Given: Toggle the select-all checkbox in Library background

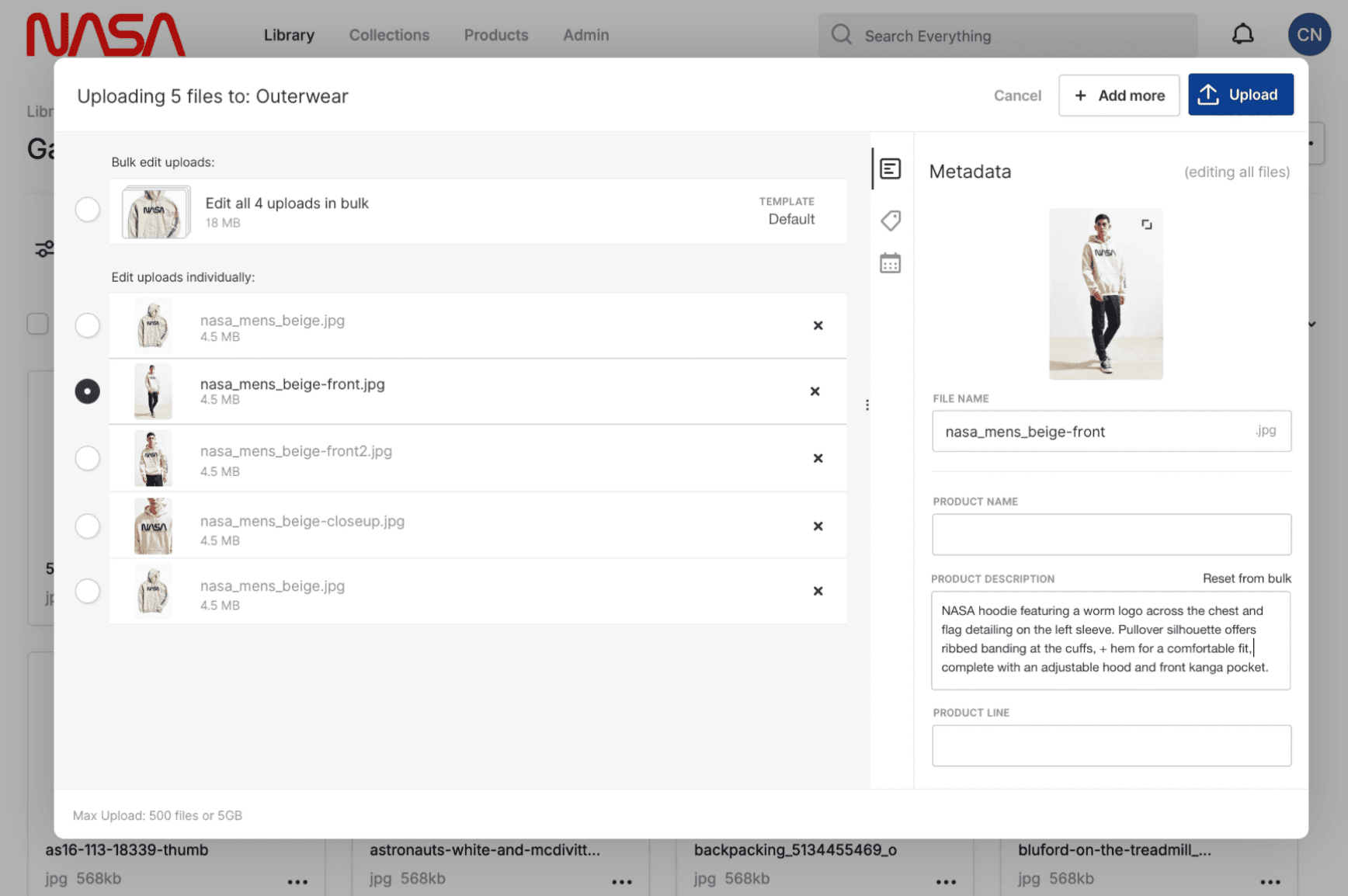Looking at the screenshot, I should coord(37,323).
